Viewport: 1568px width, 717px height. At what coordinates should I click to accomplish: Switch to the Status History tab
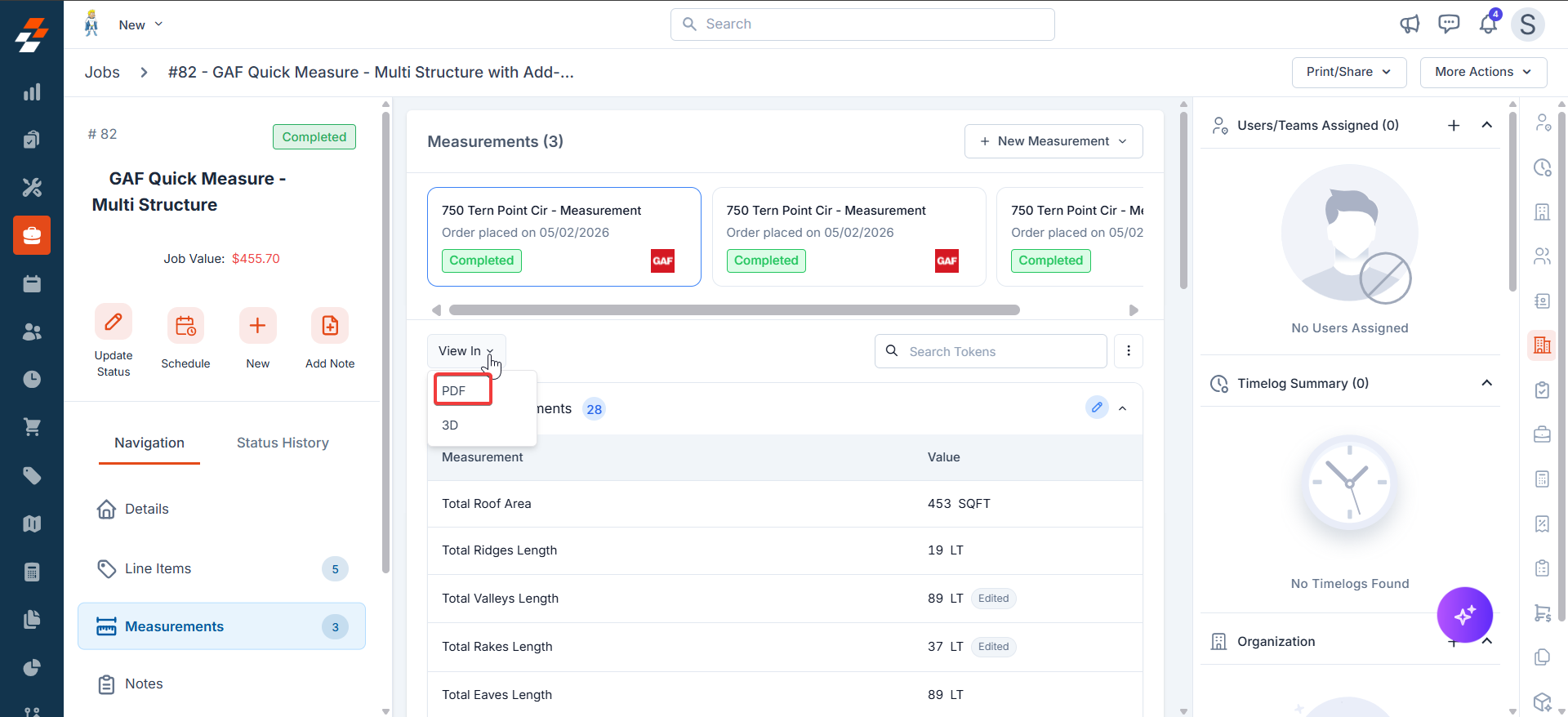click(283, 443)
